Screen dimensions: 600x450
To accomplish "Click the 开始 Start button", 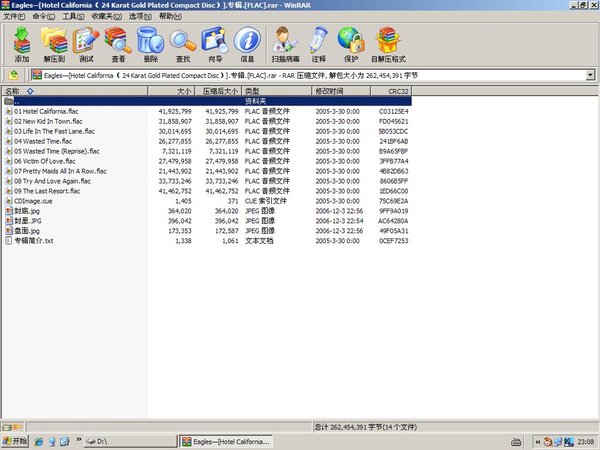I will point(15,442).
